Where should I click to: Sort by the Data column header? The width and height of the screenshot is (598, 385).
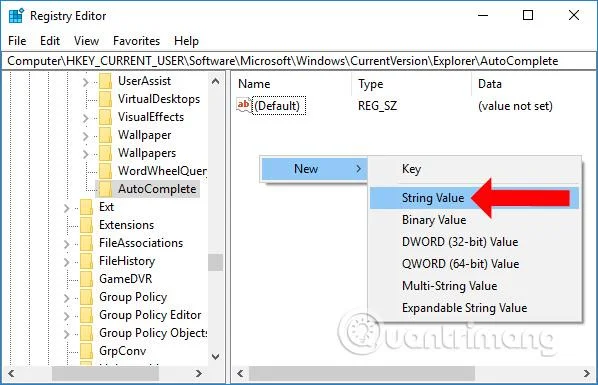coord(534,84)
